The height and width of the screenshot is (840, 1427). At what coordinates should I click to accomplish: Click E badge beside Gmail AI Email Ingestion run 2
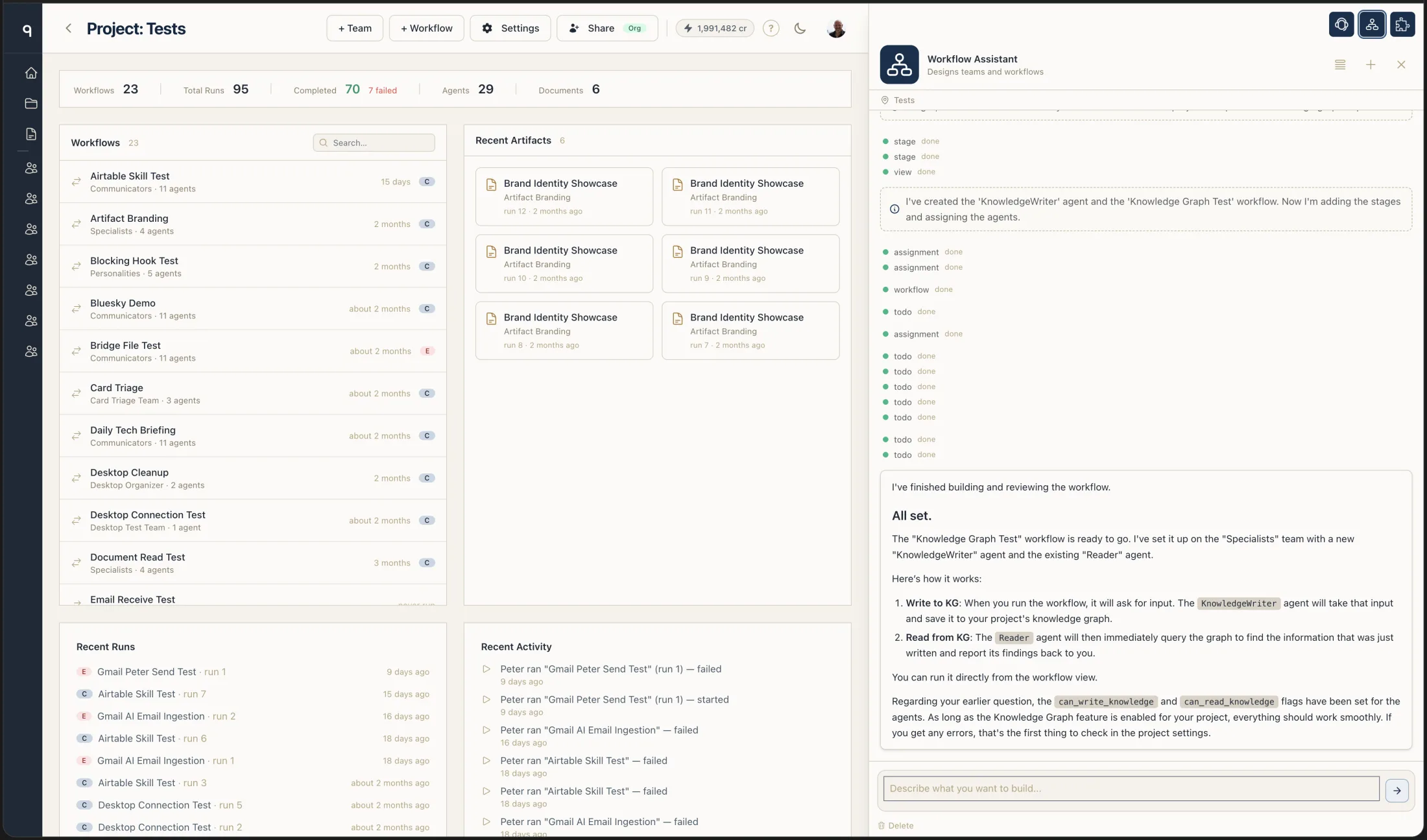coord(83,716)
